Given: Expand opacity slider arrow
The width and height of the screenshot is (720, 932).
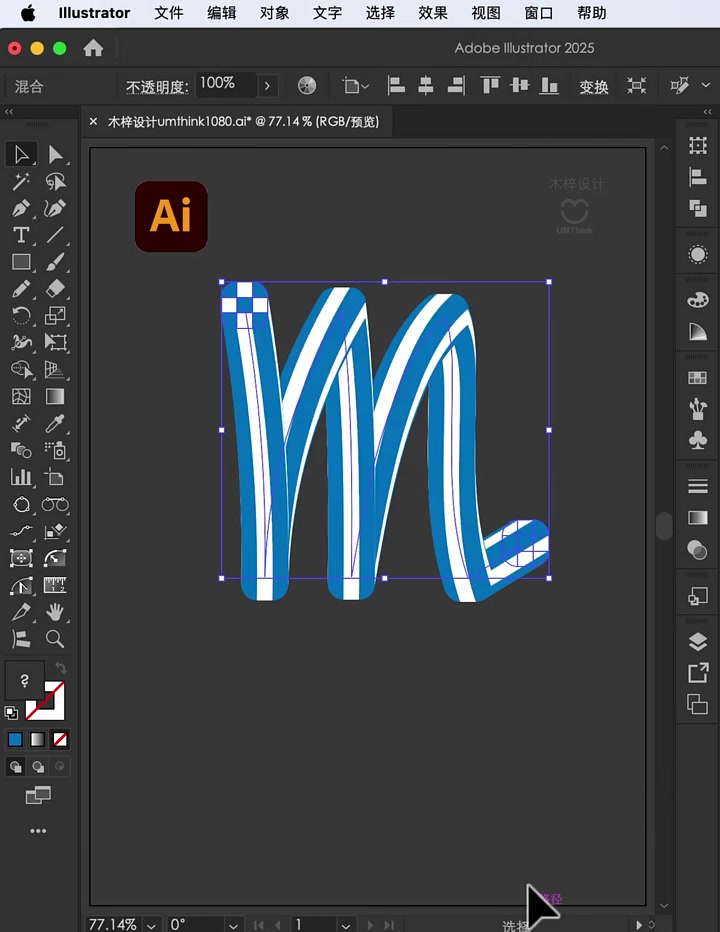Looking at the screenshot, I should click(x=267, y=86).
